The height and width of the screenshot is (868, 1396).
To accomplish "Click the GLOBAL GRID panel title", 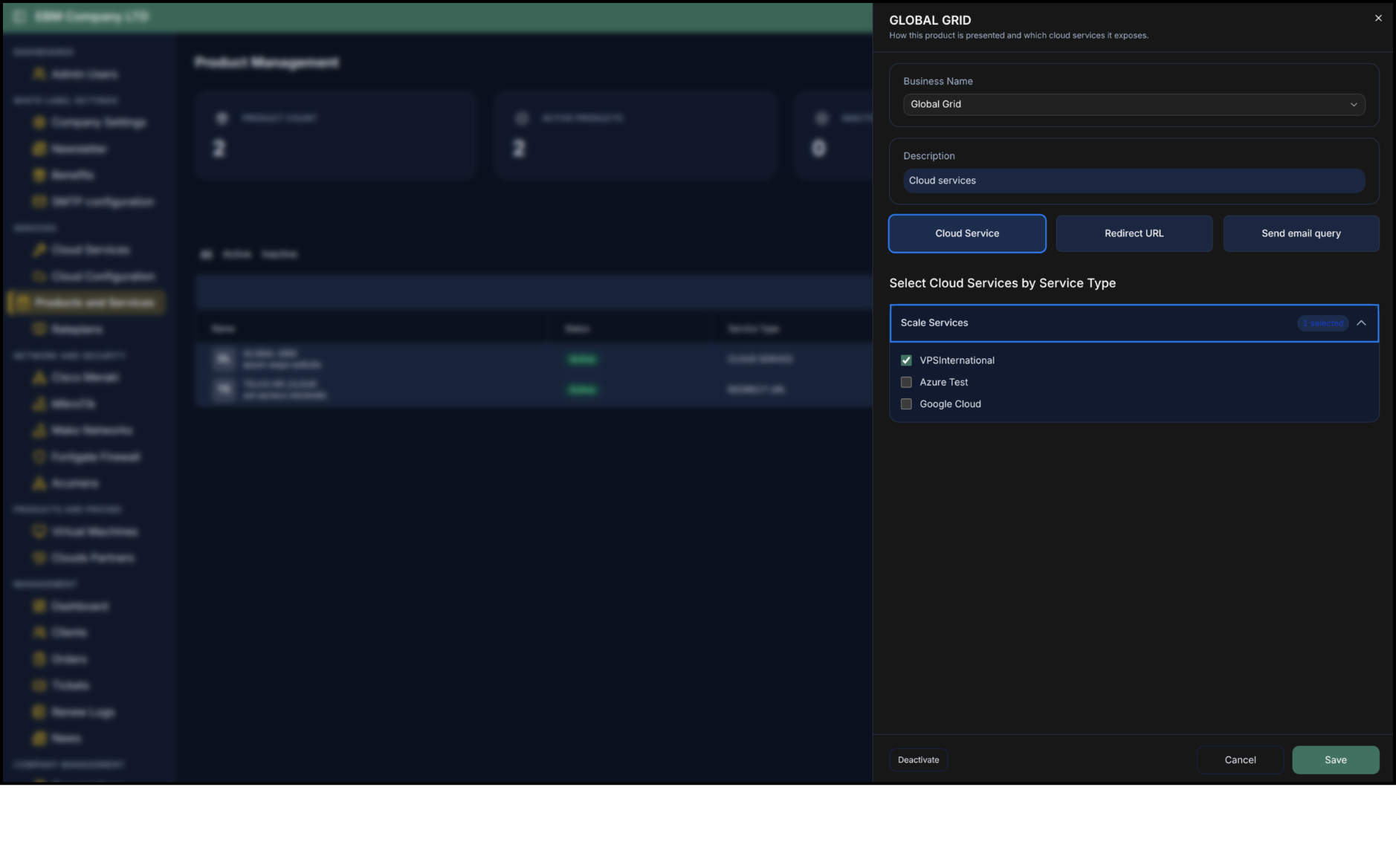I will tap(930, 20).
